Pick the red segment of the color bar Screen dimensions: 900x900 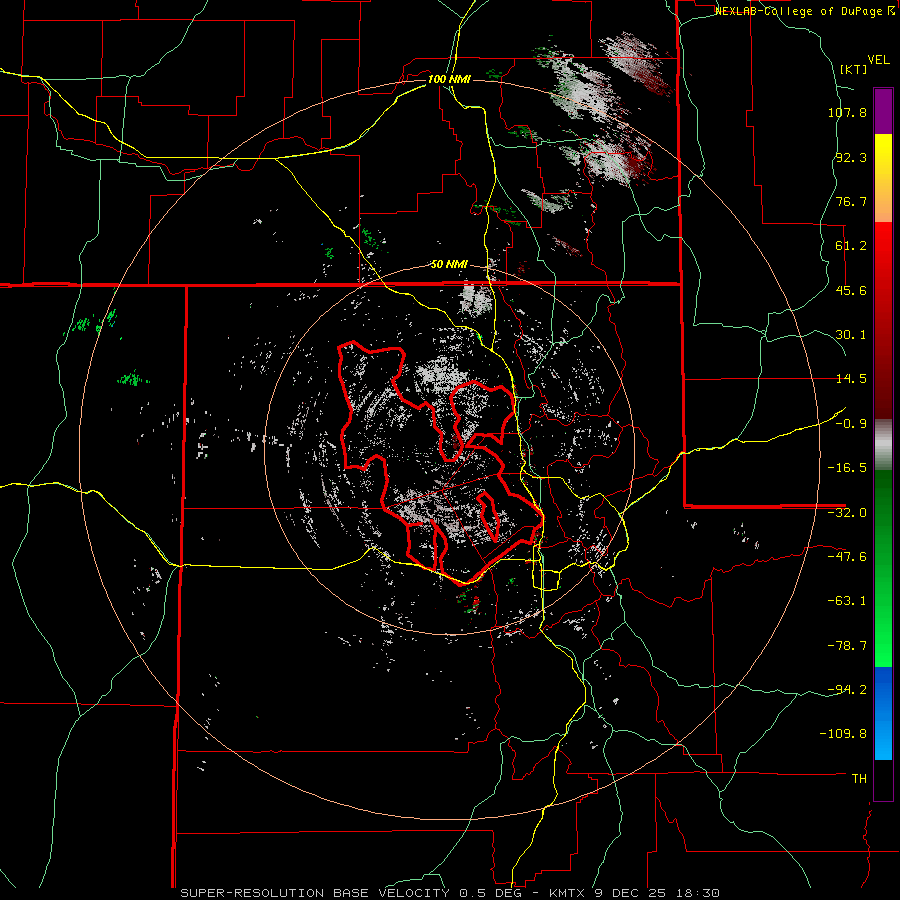coord(883,320)
